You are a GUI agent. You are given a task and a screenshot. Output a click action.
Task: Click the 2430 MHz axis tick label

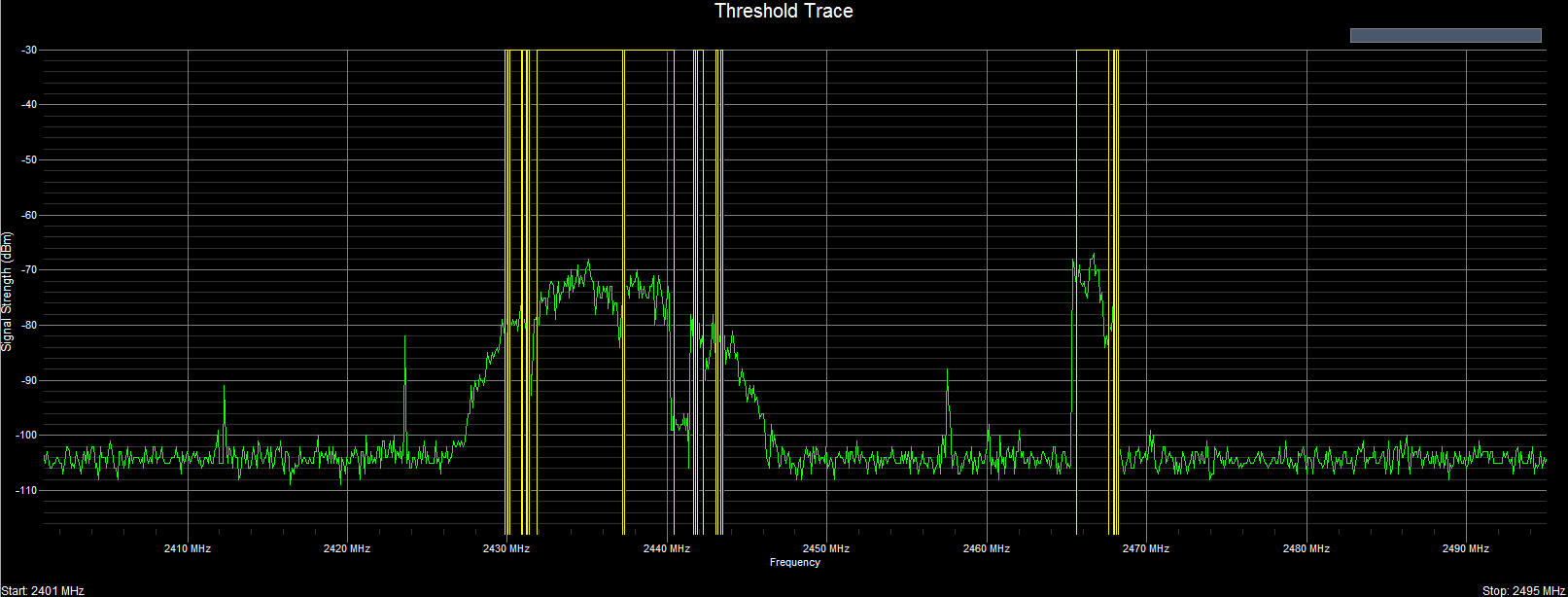506,548
